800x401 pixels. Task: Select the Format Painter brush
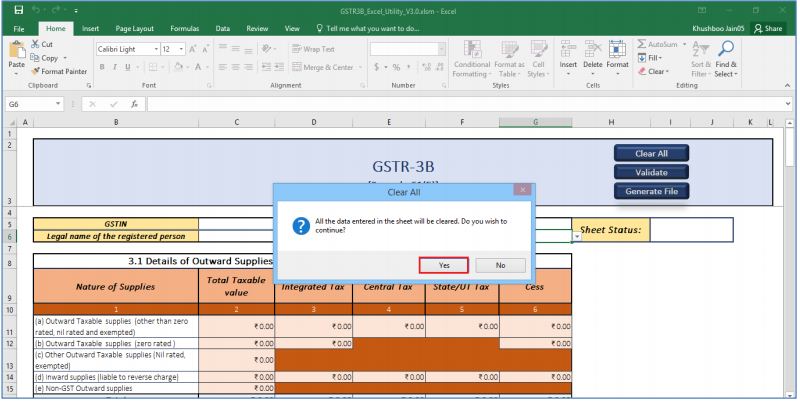click(x=59, y=71)
